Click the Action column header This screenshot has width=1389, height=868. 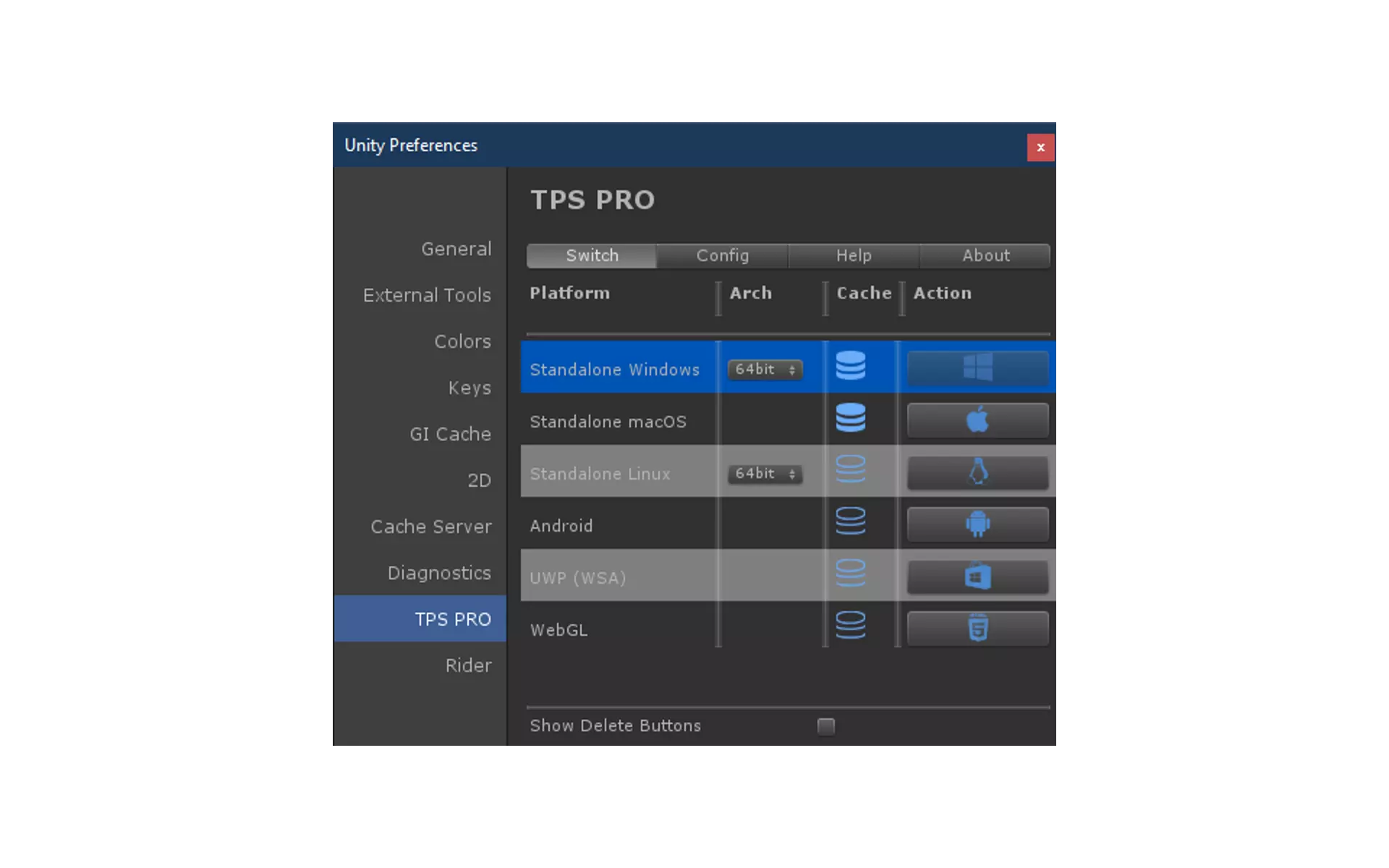tap(943, 293)
